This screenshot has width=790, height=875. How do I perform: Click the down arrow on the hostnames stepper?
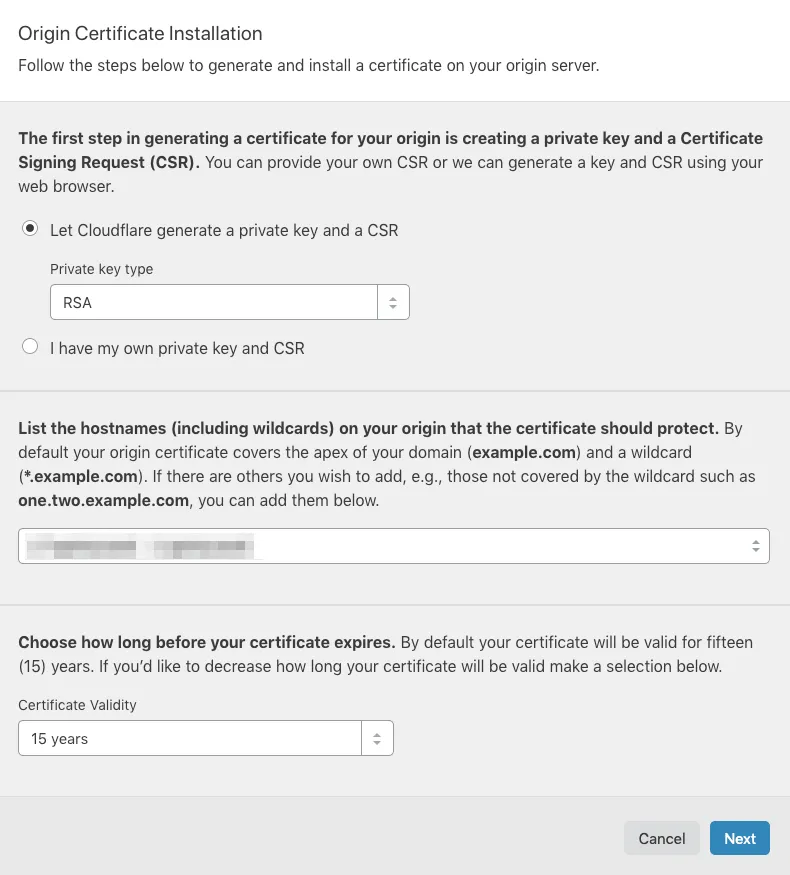757,551
